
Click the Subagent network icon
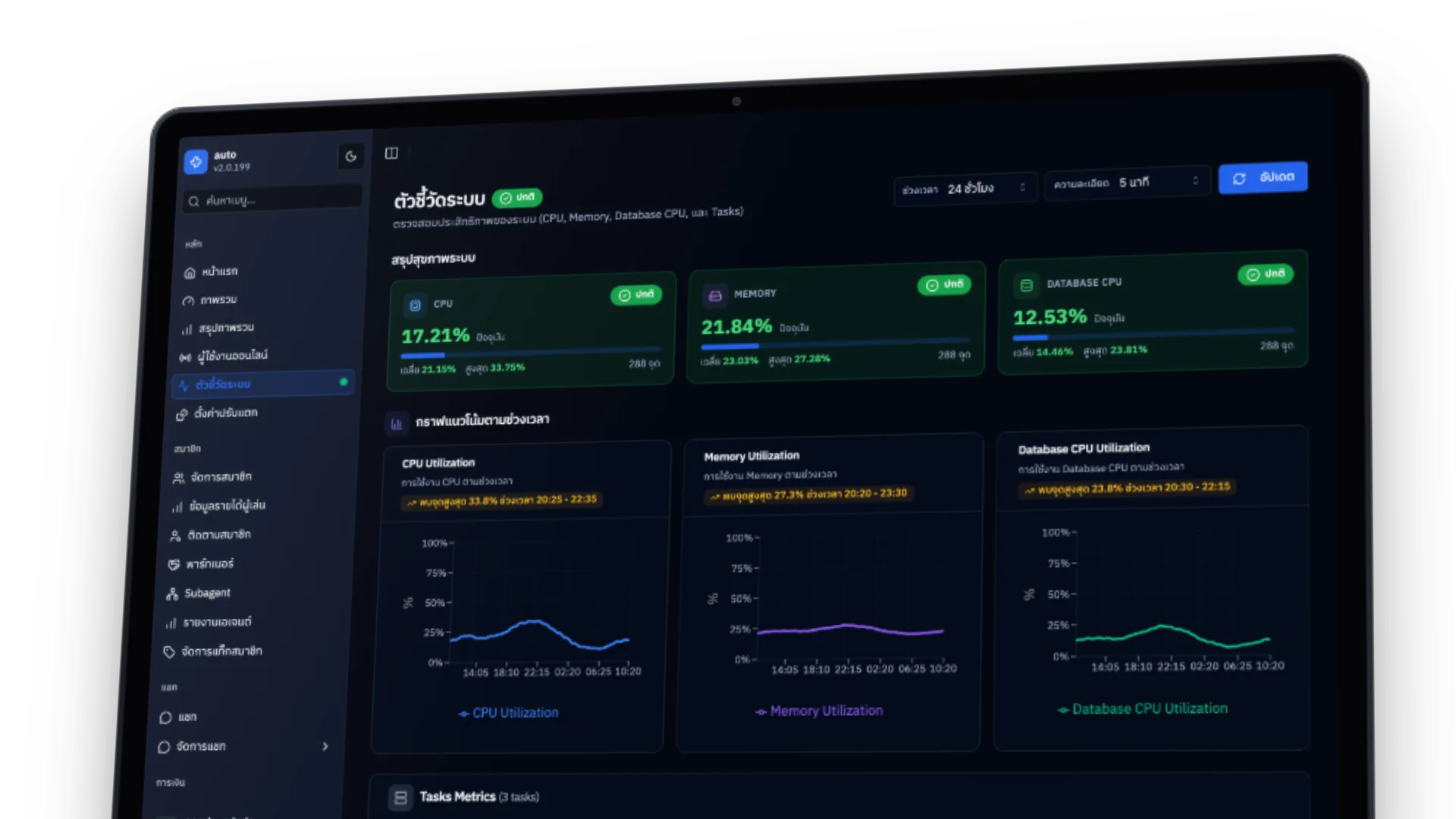(172, 594)
